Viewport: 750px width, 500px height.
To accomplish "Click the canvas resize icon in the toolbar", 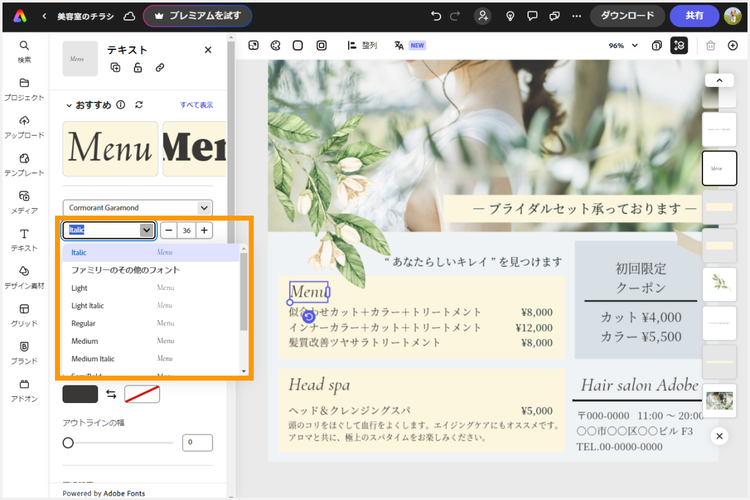I will [254, 45].
